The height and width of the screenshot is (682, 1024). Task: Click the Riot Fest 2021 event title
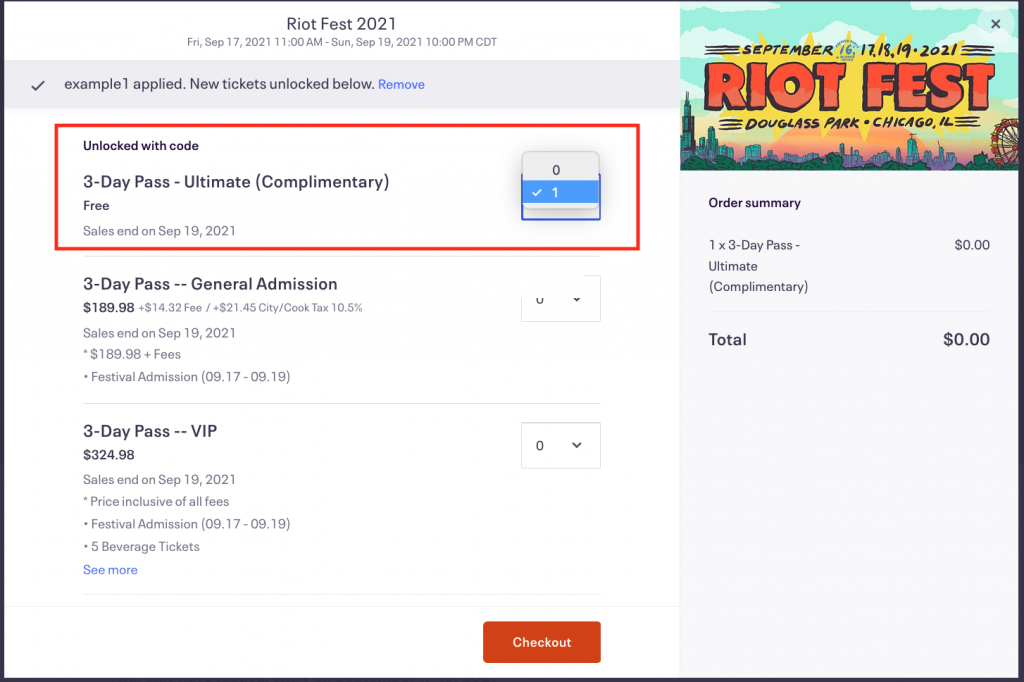click(x=341, y=23)
